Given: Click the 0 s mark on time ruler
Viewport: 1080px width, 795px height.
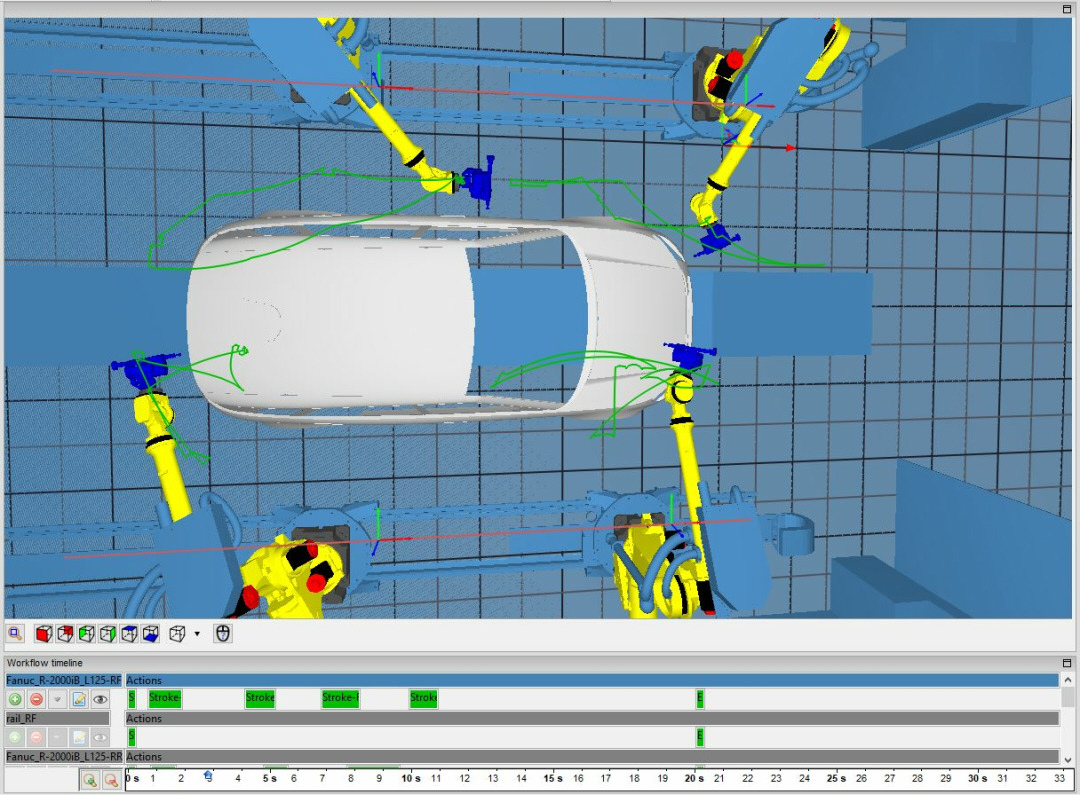Looking at the screenshot, I should coord(132,778).
